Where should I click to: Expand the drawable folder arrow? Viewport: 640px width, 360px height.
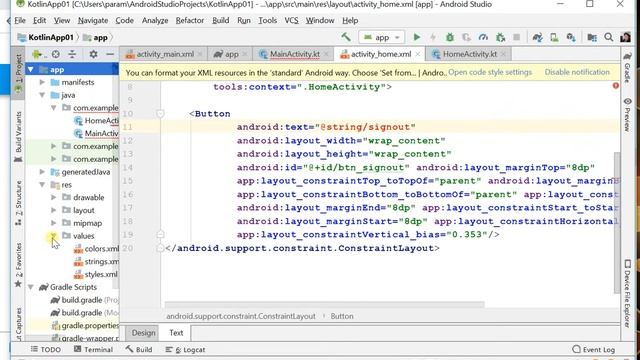53,198
